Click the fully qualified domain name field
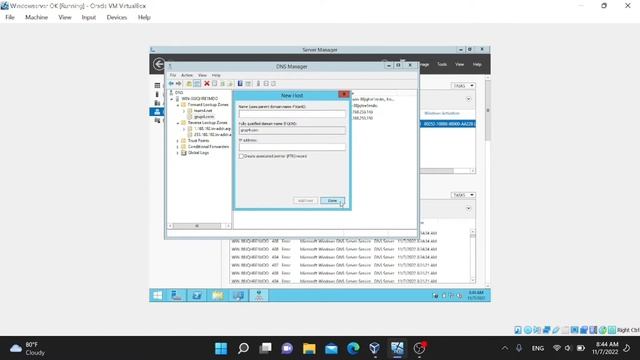The height and width of the screenshot is (360, 640). pyautogui.click(x=292, y=130)
